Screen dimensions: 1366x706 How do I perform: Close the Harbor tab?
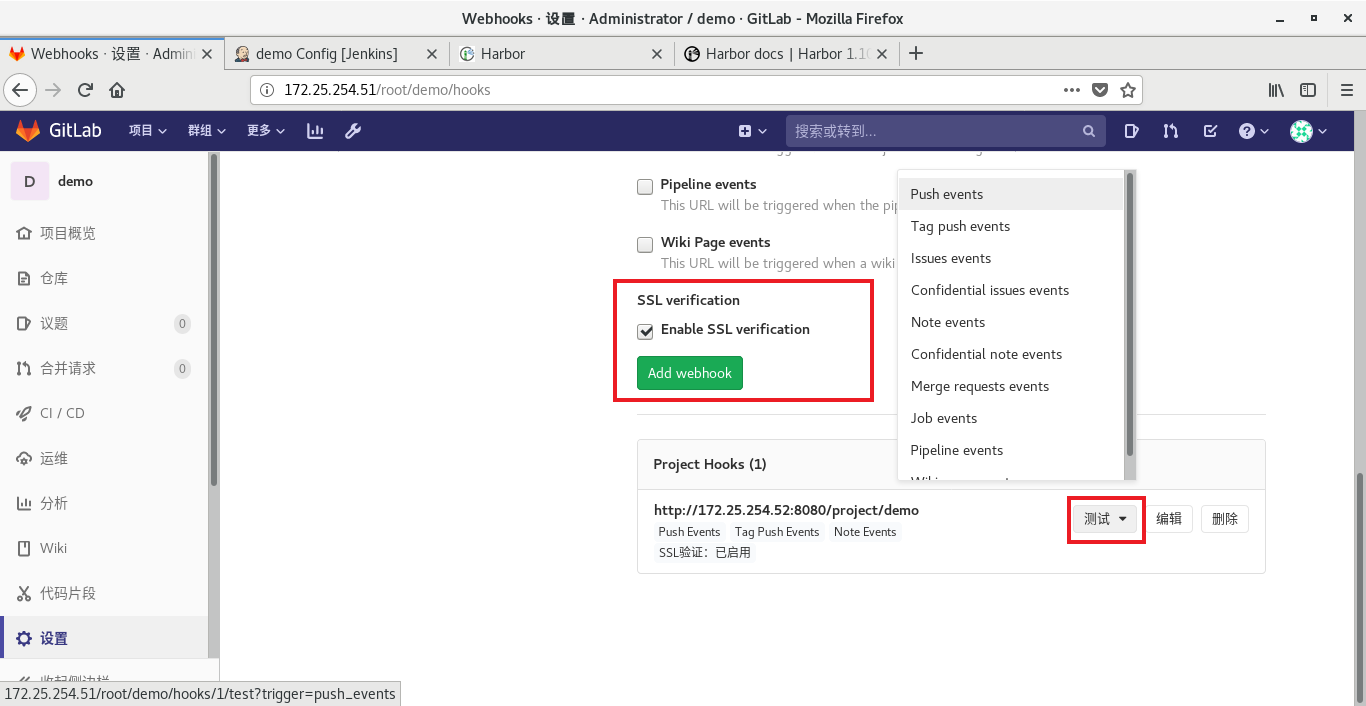(657, 54)
